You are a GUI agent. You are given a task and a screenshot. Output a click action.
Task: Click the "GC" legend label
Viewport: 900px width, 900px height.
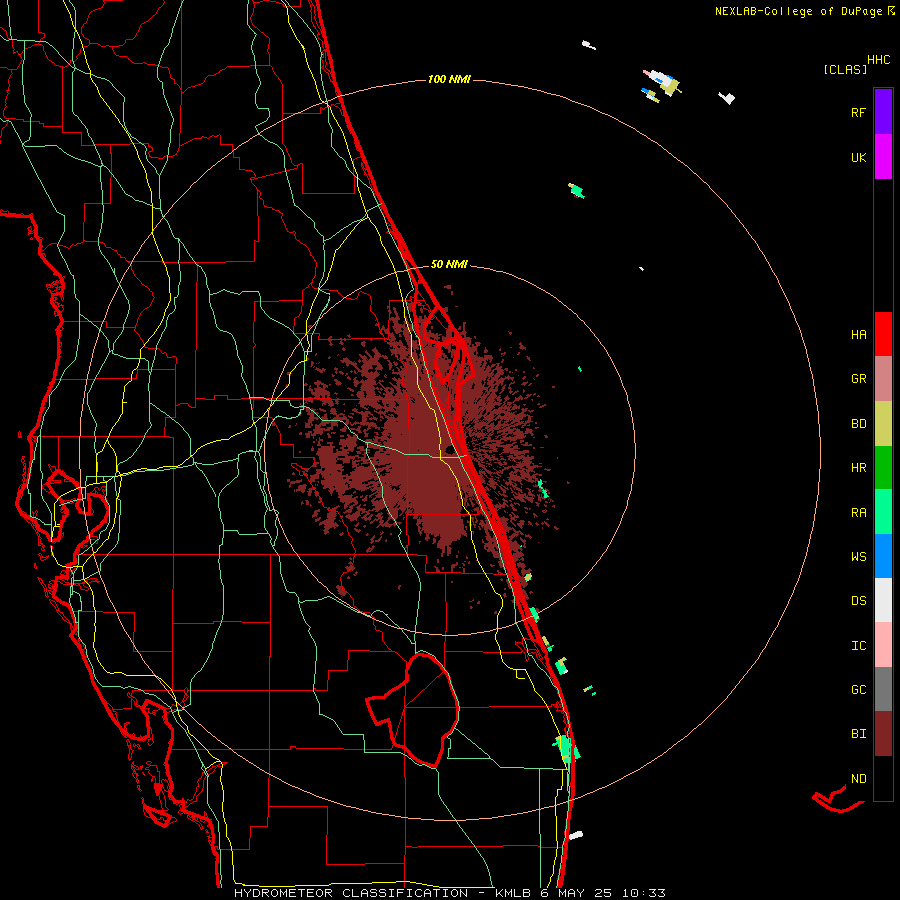(858, 690)
